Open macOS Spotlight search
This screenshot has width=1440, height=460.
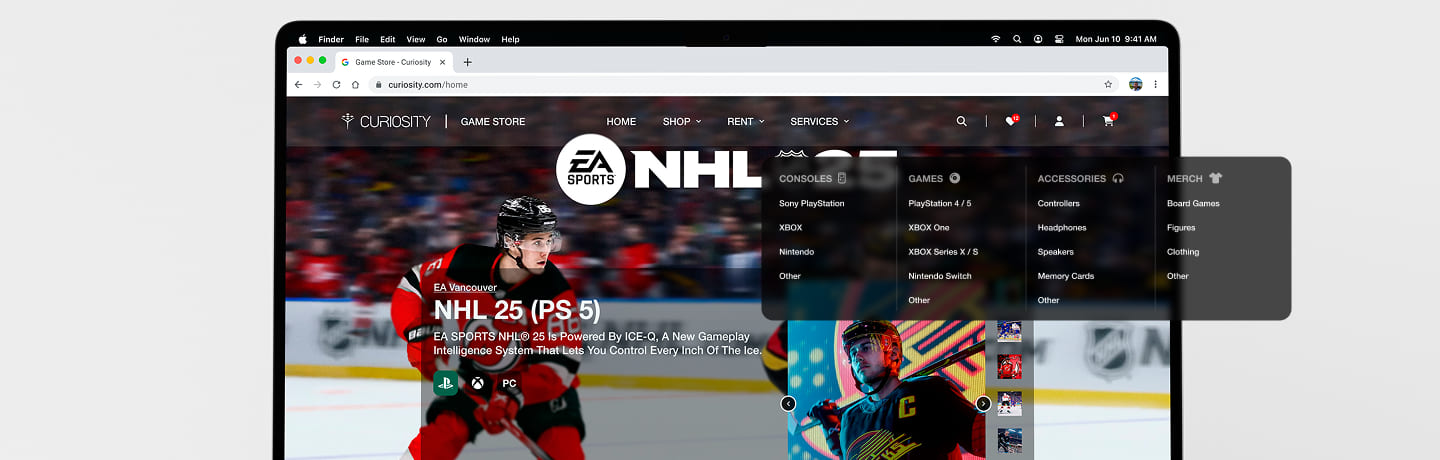coord(1017,39)
